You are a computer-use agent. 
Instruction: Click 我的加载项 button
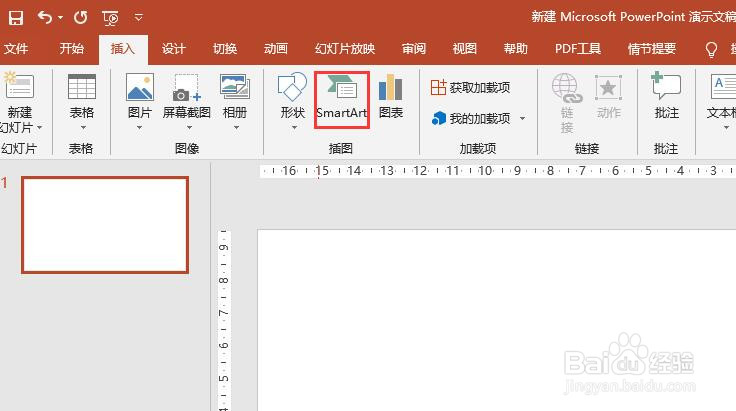point(471,119)
